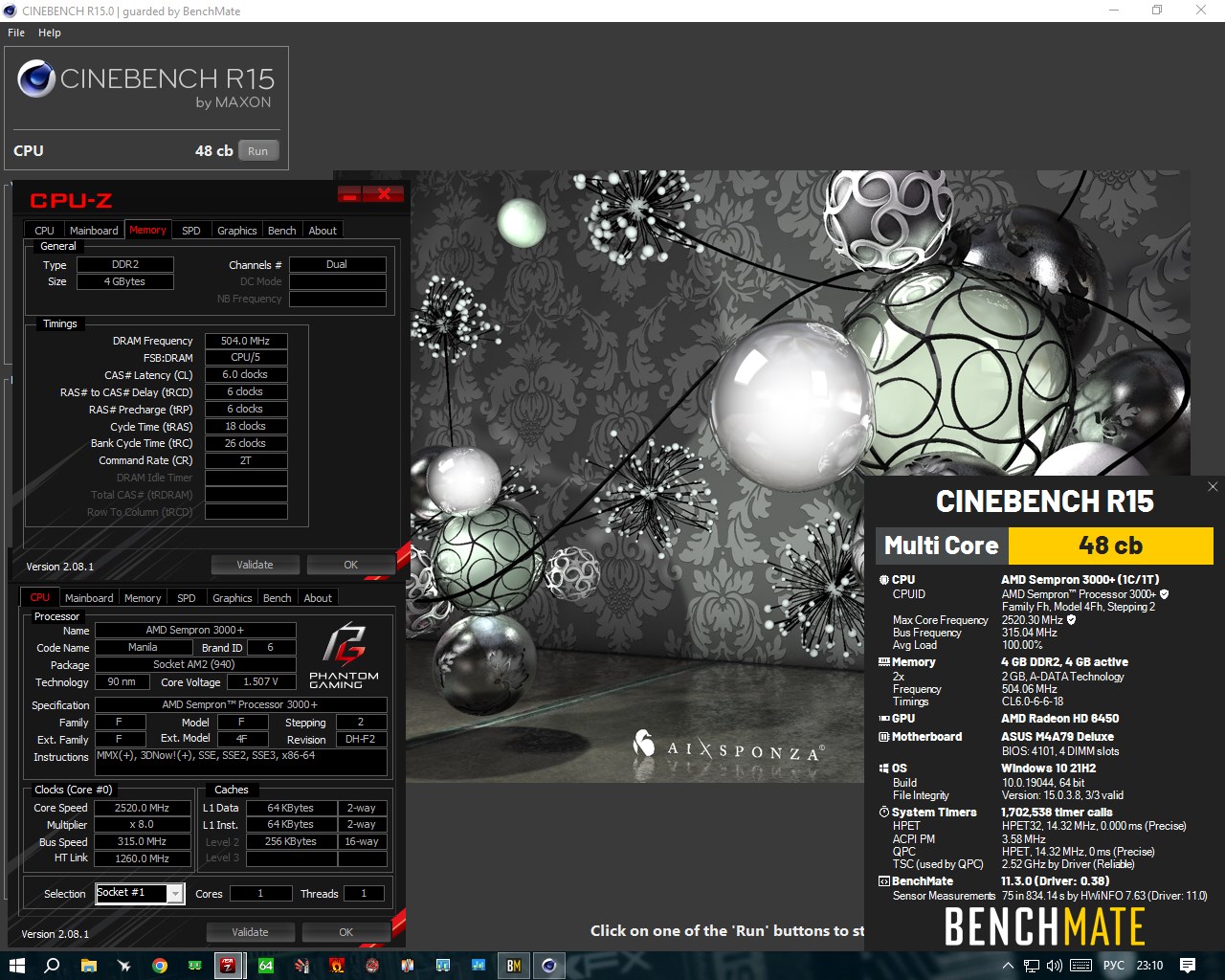The height and width of the screenshot is (980, 1225).
Task: Open About tab in lower CPU-Z window
Action: pos(318,598)
